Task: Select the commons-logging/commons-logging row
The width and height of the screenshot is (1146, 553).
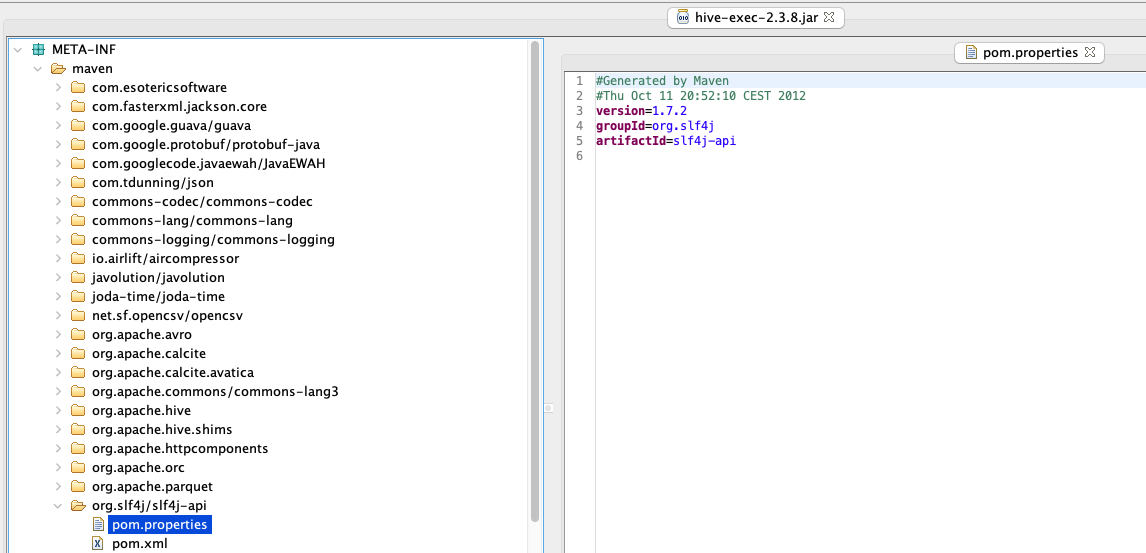Action: point(213,240)
